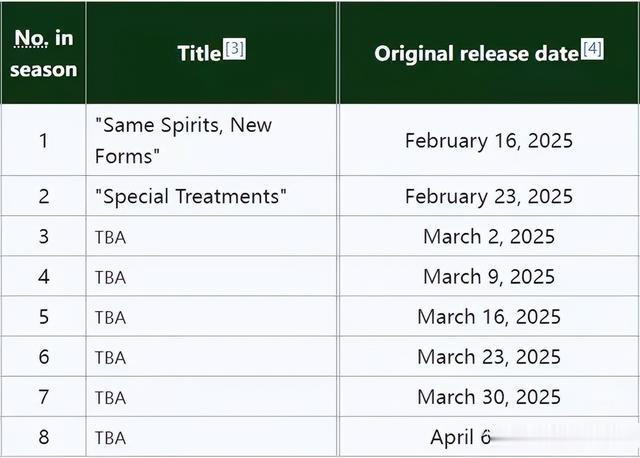Click the March 2, 2025 date cell
The image size is (640, 458).
tap(489, 236)
